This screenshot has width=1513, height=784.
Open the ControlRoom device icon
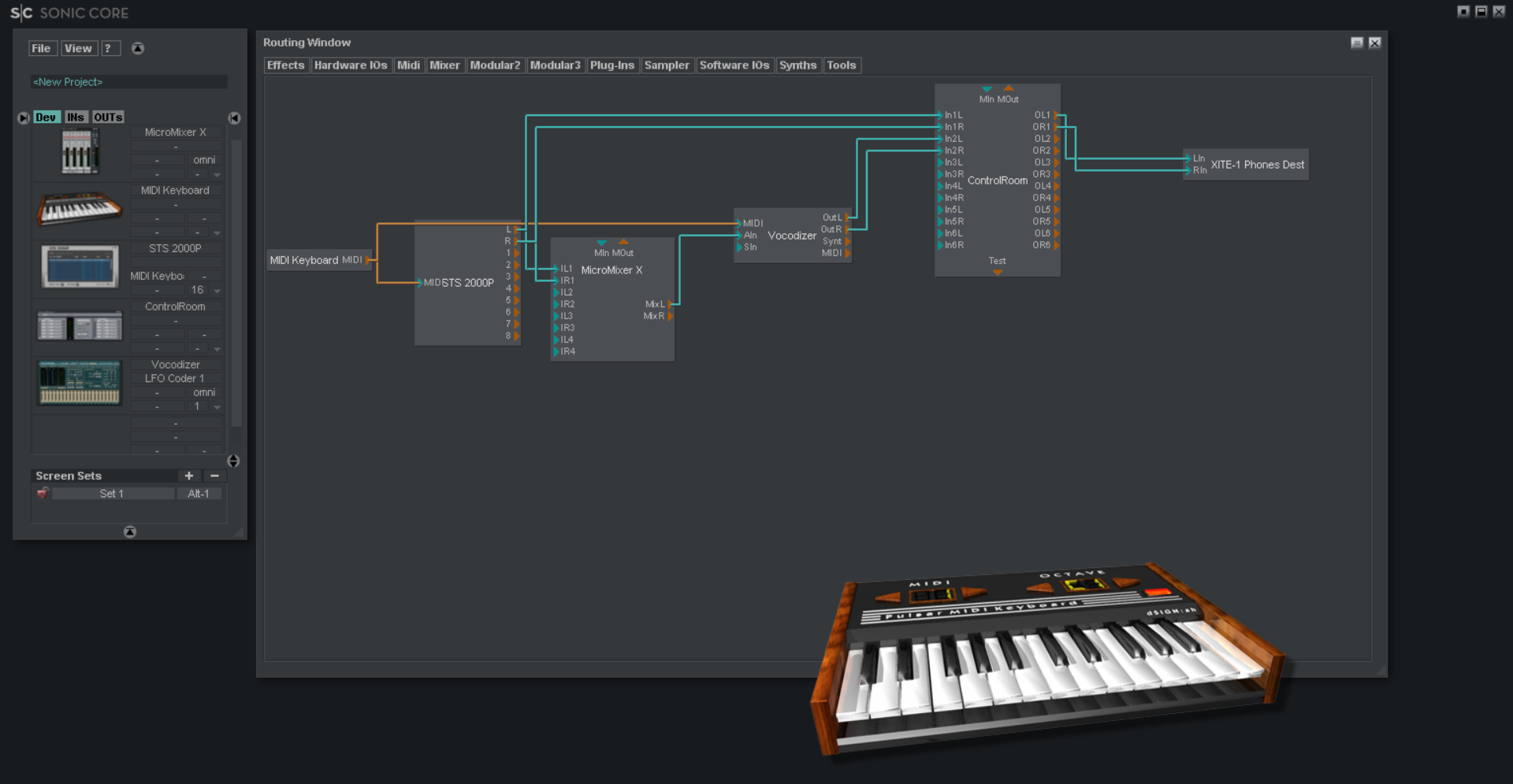[x=78, y=325]
